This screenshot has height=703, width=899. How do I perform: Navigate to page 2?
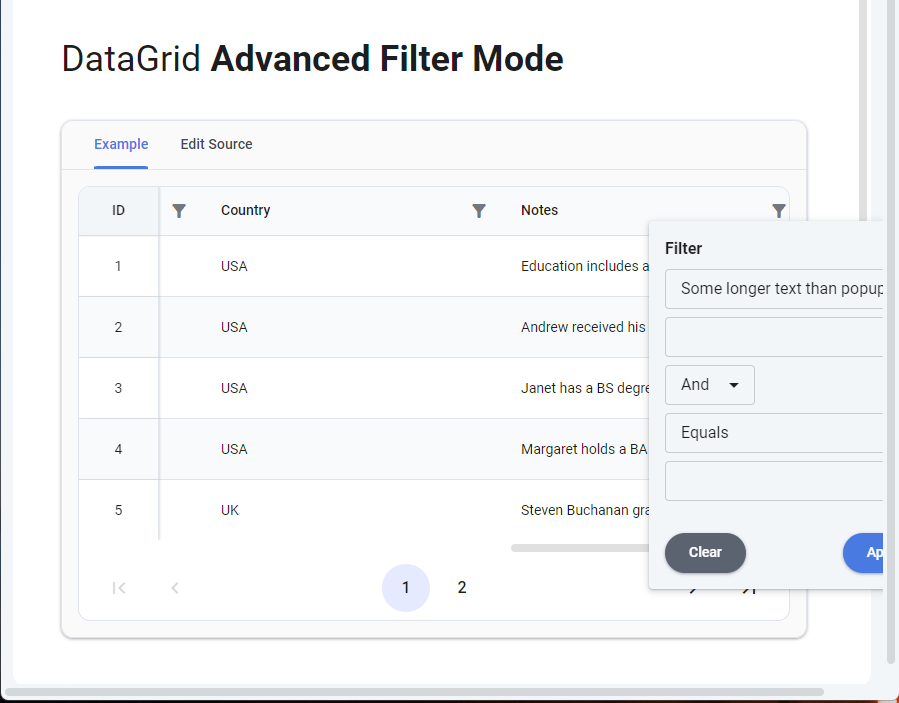pos(461,588)
